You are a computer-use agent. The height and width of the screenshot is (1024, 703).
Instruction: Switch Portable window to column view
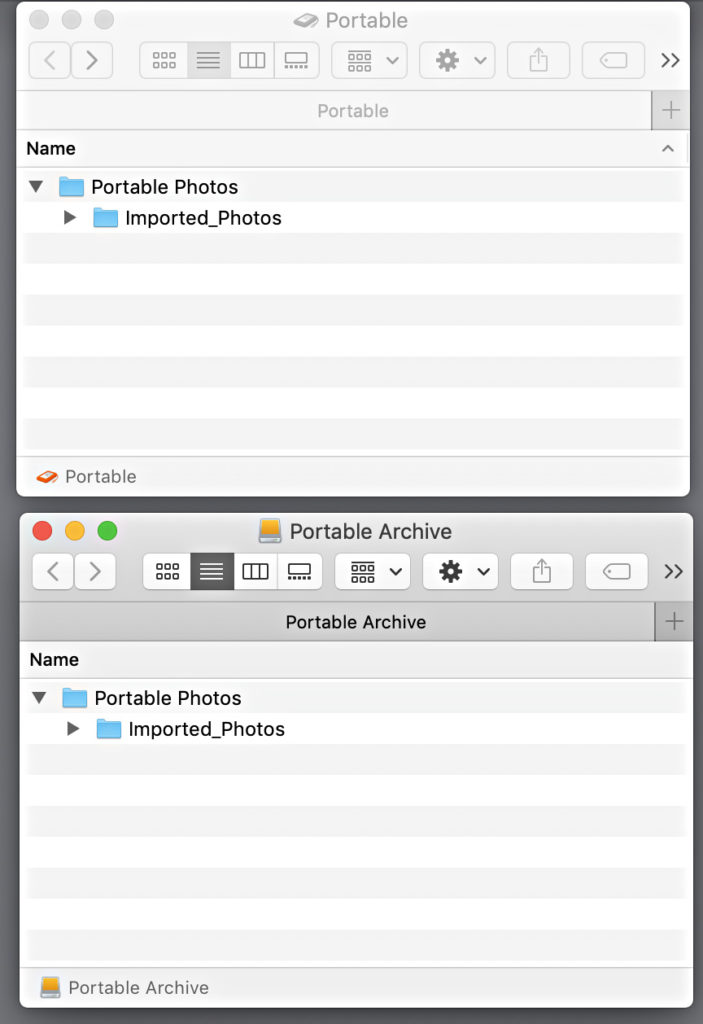(x=252, y=60)
